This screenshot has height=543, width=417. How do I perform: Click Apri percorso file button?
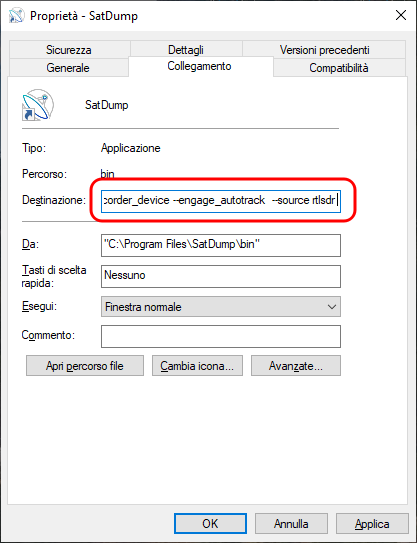click(x=85, y=366)
